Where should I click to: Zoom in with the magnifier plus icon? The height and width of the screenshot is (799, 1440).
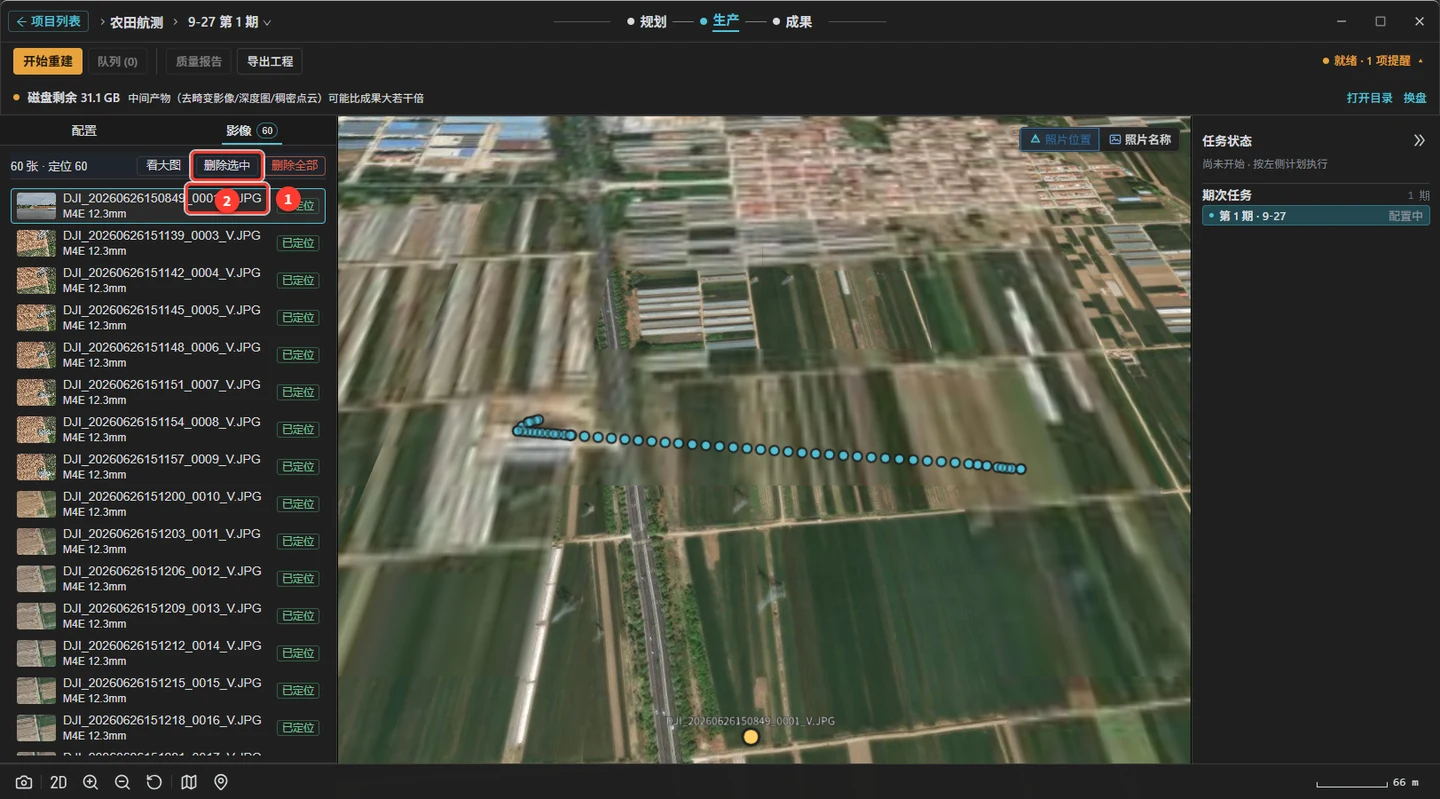click(90, 782)
